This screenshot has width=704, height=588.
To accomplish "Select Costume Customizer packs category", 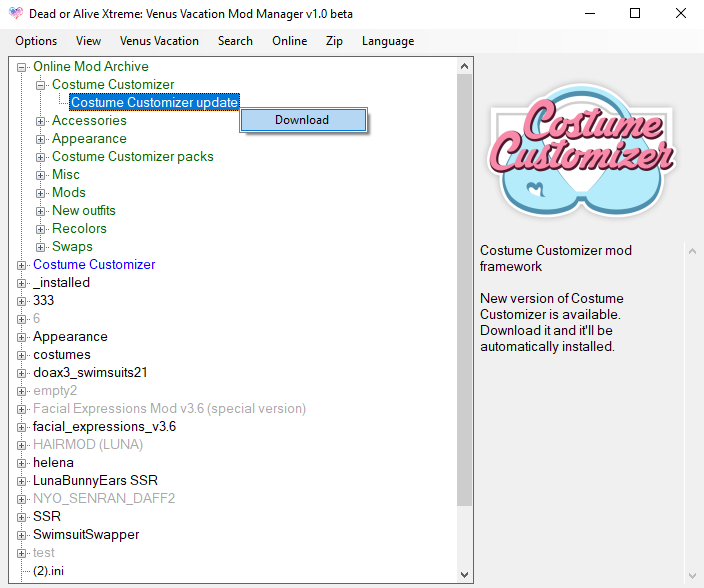I will coord(133,156).
